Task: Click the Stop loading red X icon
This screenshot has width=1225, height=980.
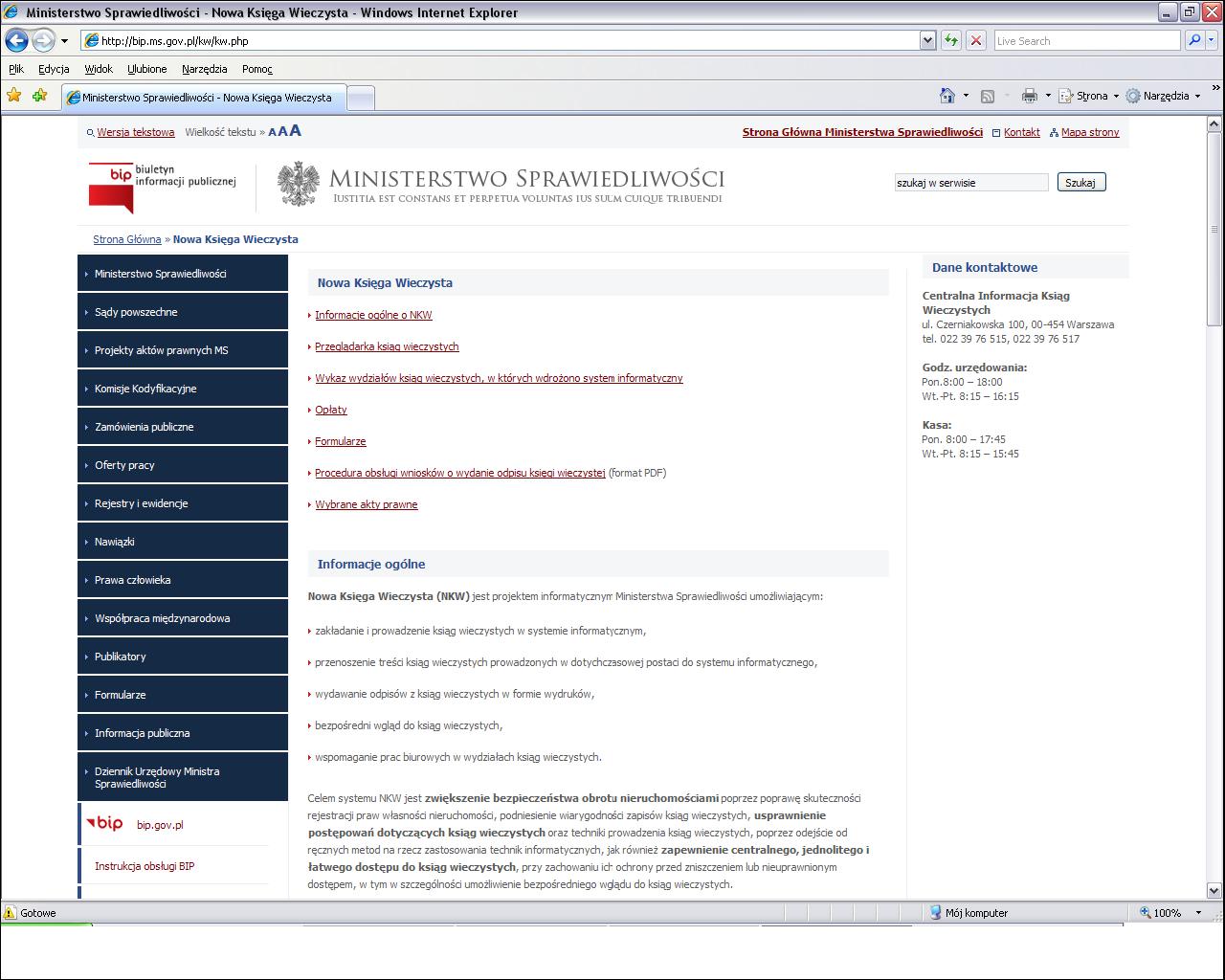Action: 976,40
